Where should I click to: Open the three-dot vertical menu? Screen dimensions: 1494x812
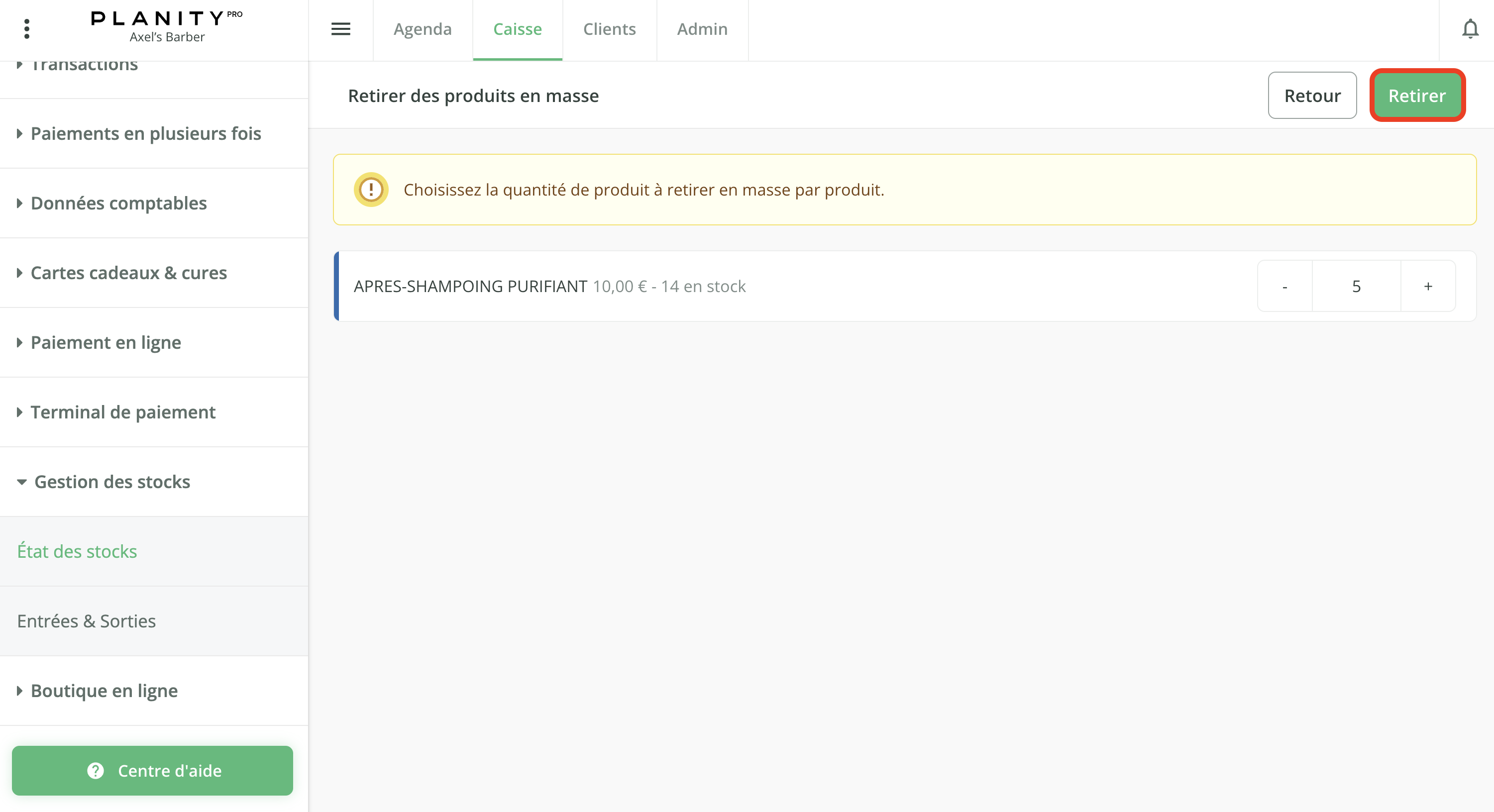pyautogui.click(x=27, y=29)
